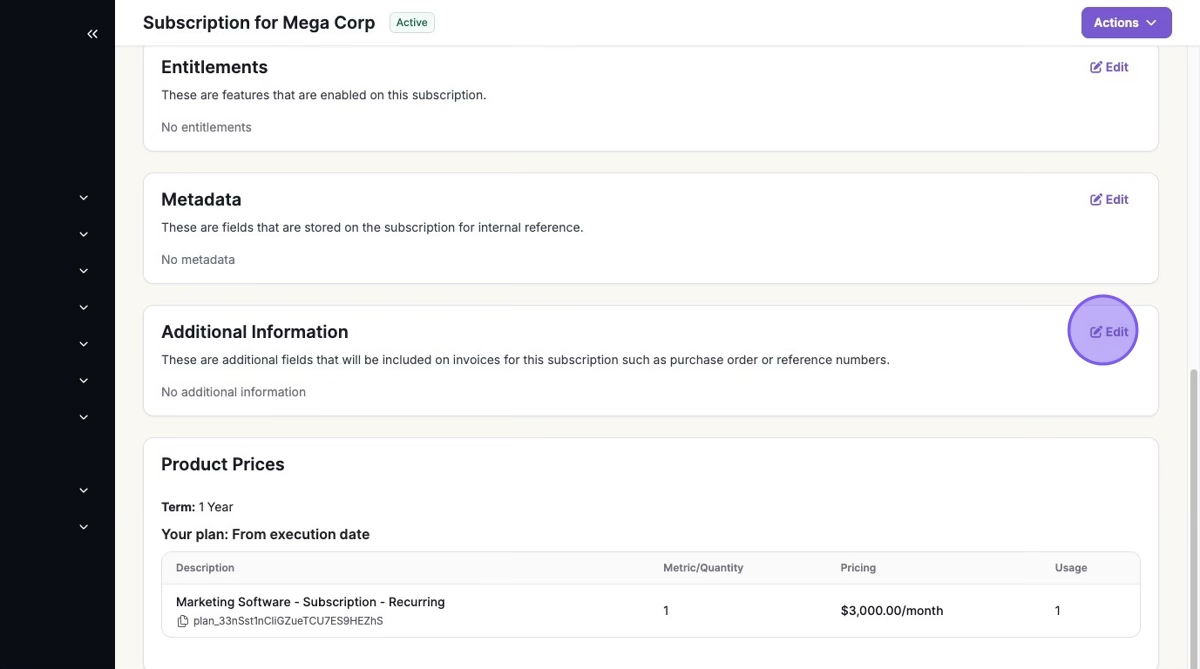Viewport: 1200px width, 669px height.
Task: Click the vertical page scrollbar thumb
Action: point(1193,500)
